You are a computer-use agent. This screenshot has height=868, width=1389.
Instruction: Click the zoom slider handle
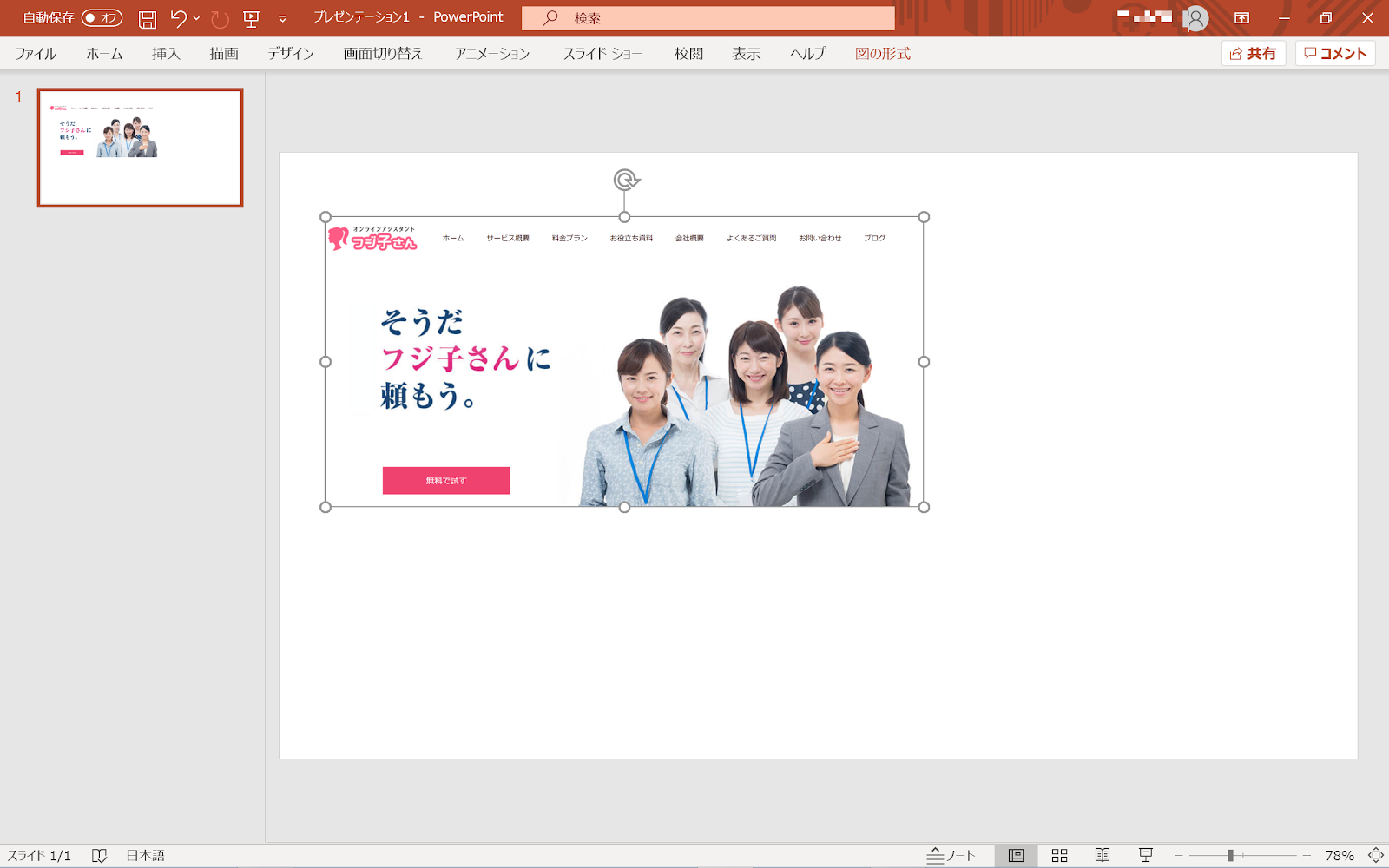pyautogui.click(x=1230, y=856)
